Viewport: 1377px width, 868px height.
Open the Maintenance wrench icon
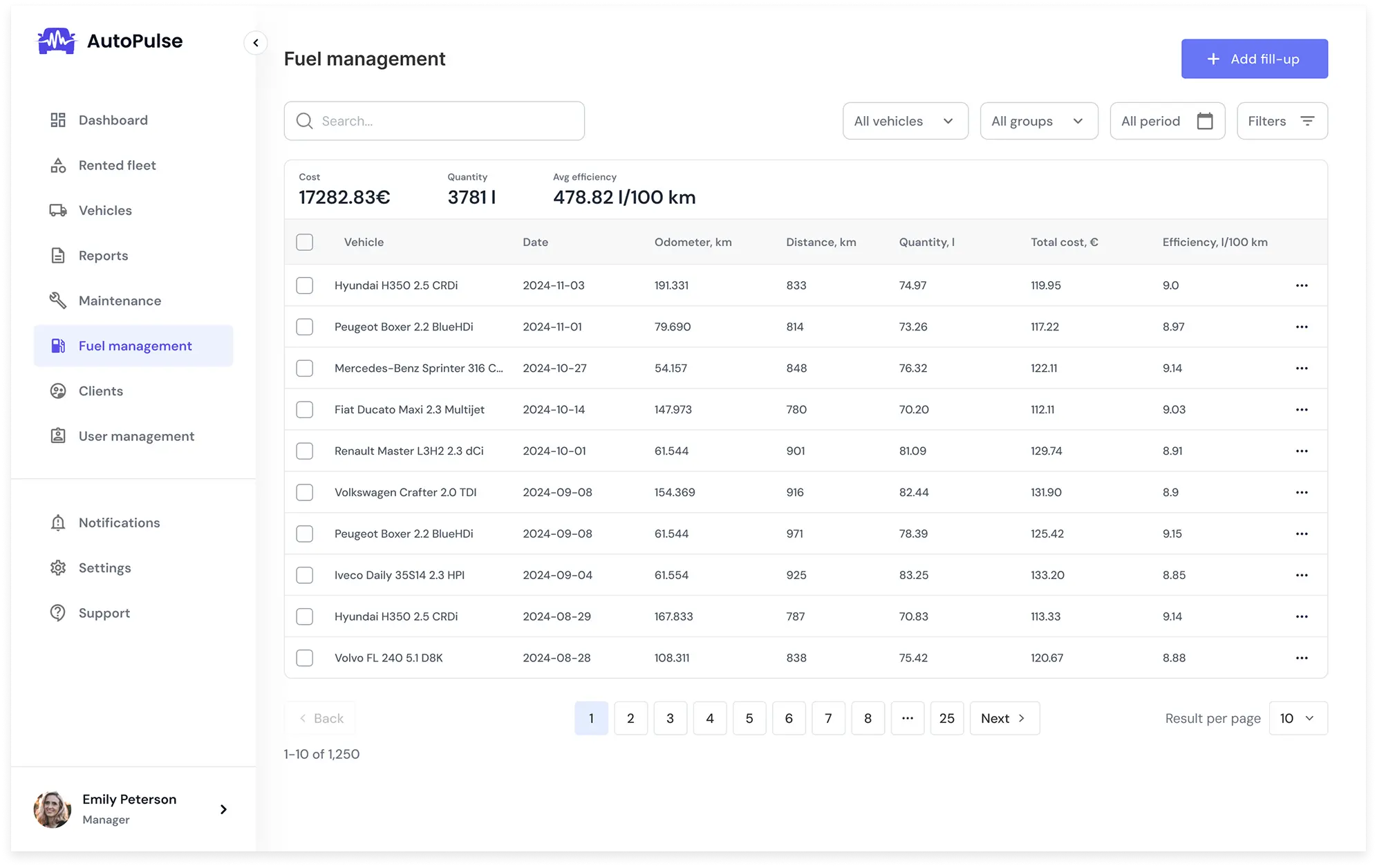point(58,300)
